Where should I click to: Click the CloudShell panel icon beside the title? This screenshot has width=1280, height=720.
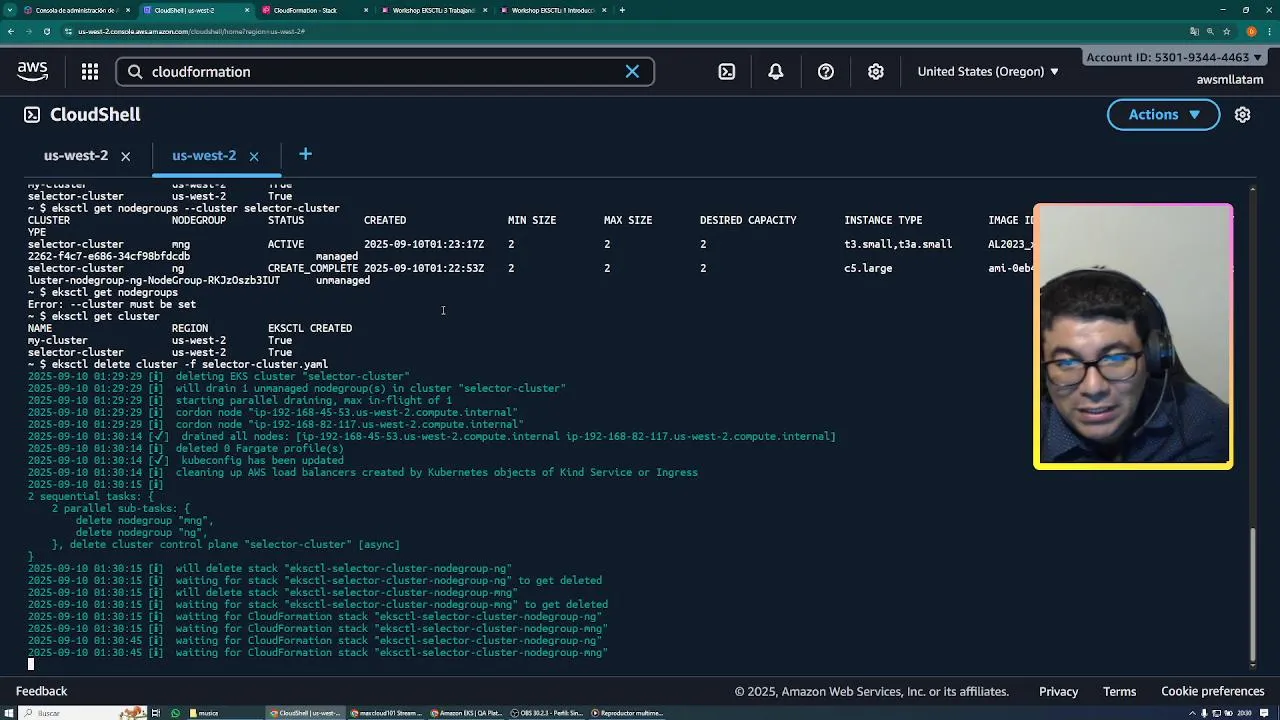(x=32, y=114)
